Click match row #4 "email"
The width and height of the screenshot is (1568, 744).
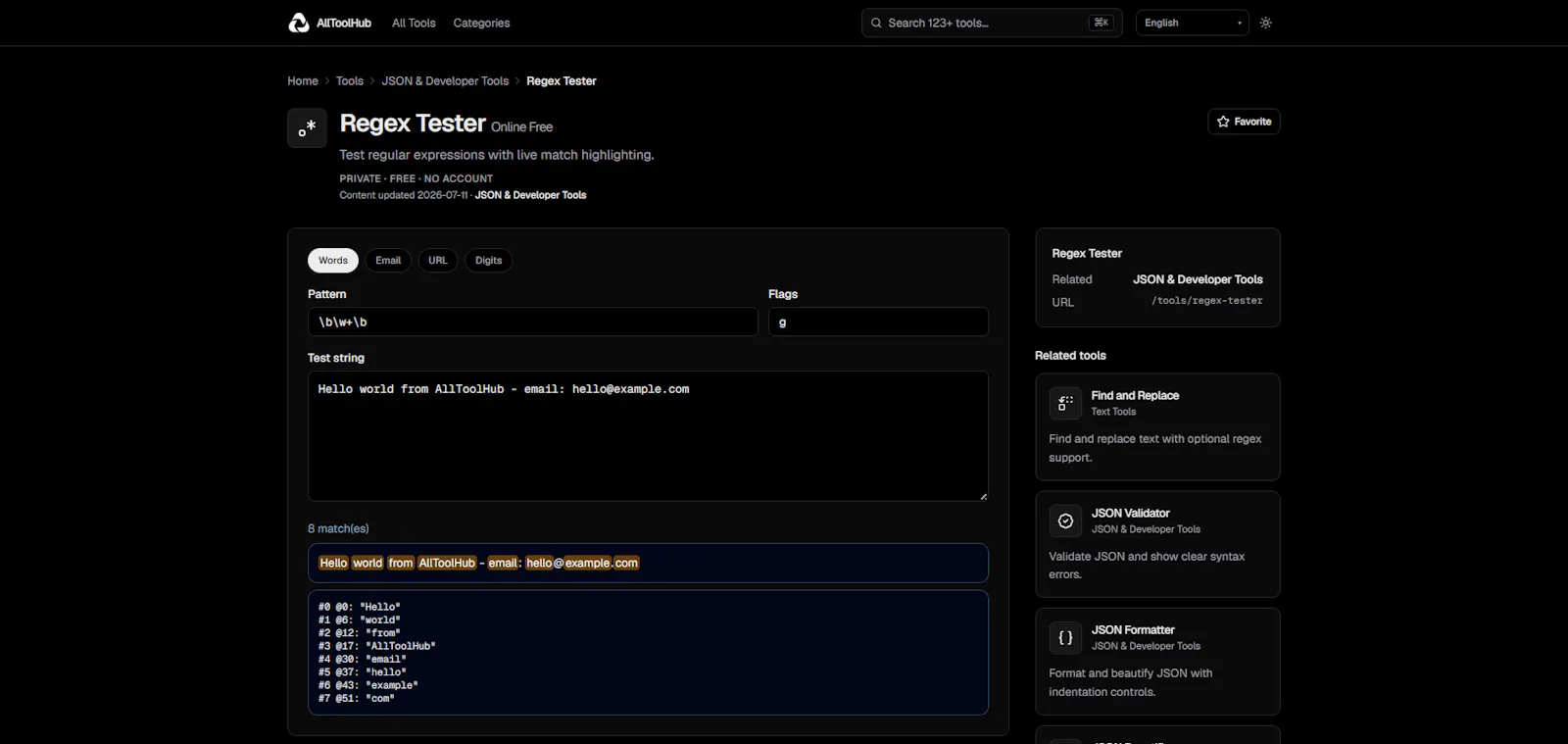362,659
